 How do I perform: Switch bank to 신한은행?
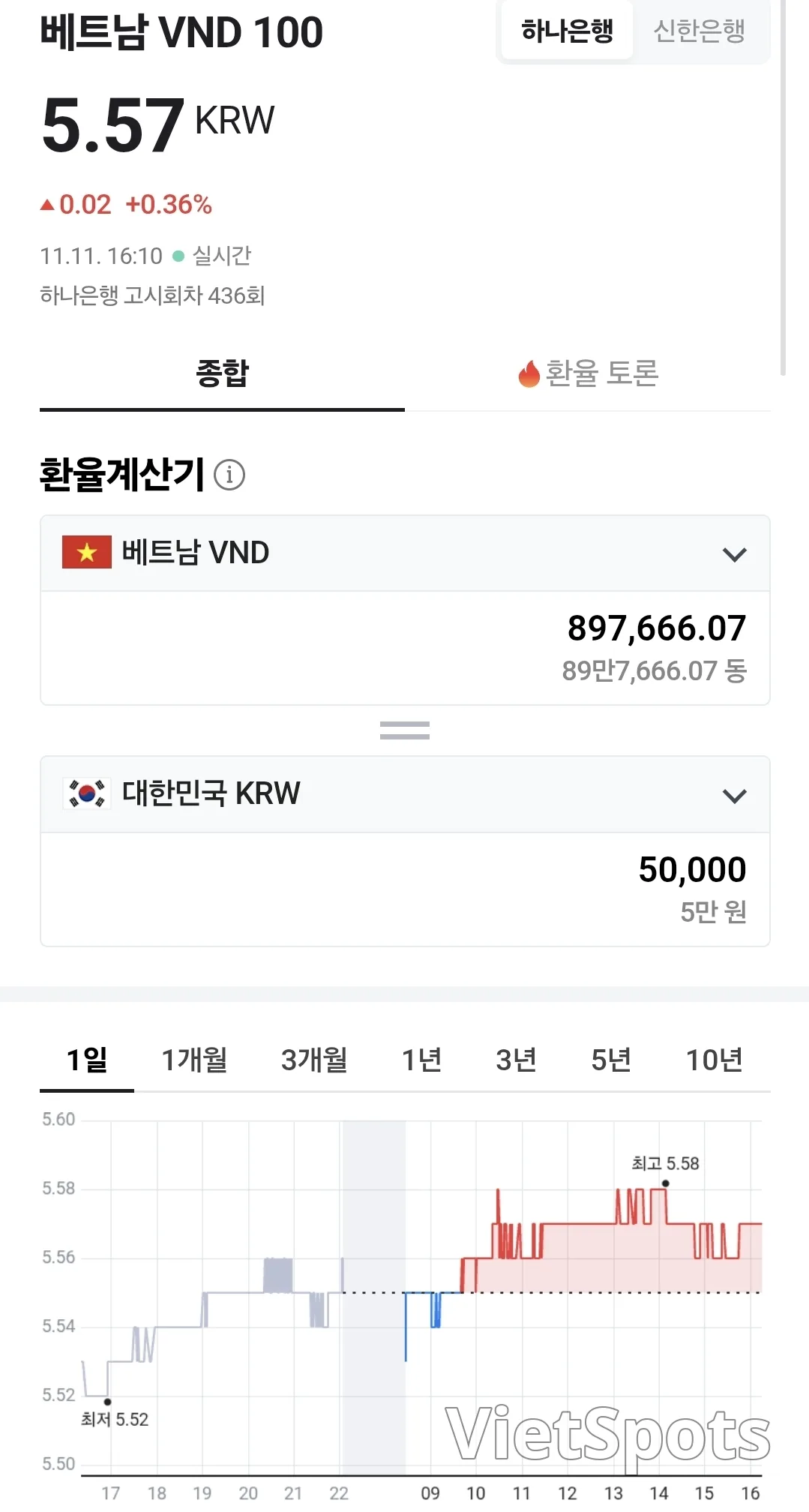pyautogui.click(x=700, y=31)
